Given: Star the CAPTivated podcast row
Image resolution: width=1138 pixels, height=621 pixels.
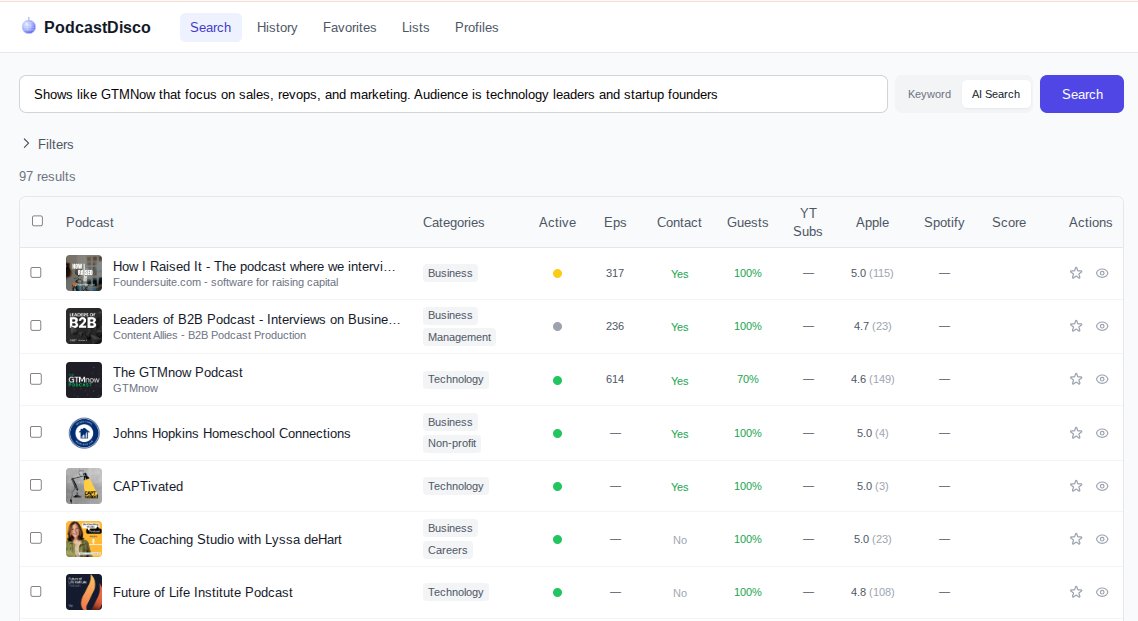Looking at the screenshot, I should 1076,486.
